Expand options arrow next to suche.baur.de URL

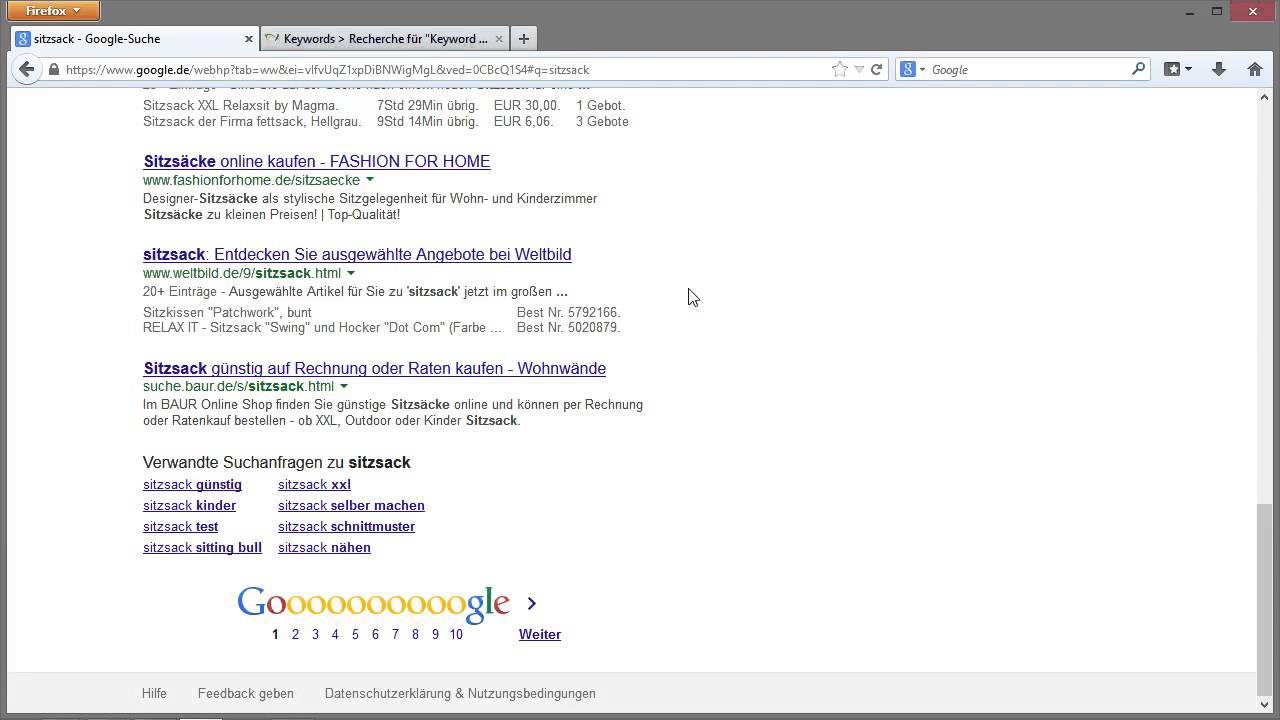pos(344,386)
